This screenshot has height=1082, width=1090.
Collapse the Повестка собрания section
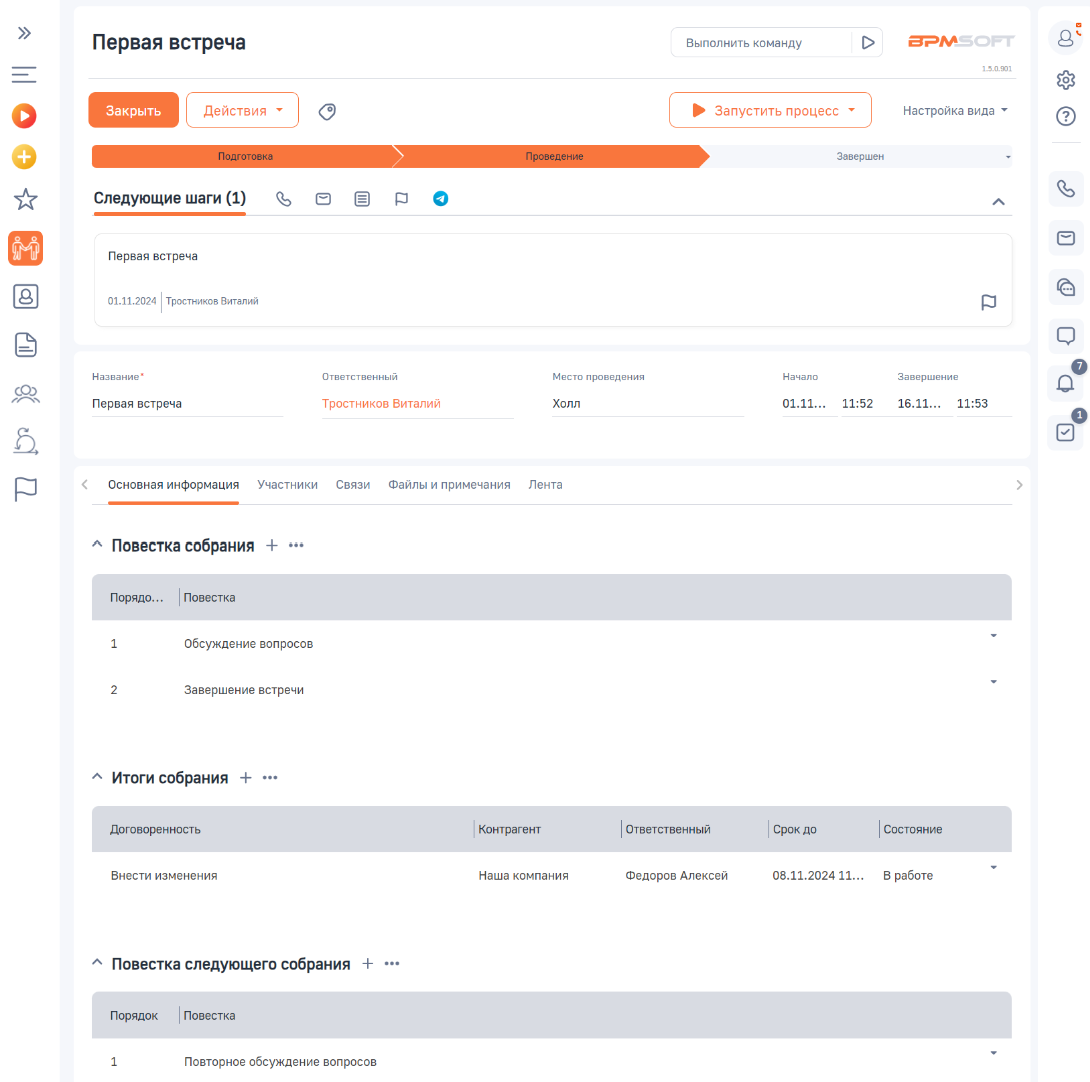tap(97, 544)
